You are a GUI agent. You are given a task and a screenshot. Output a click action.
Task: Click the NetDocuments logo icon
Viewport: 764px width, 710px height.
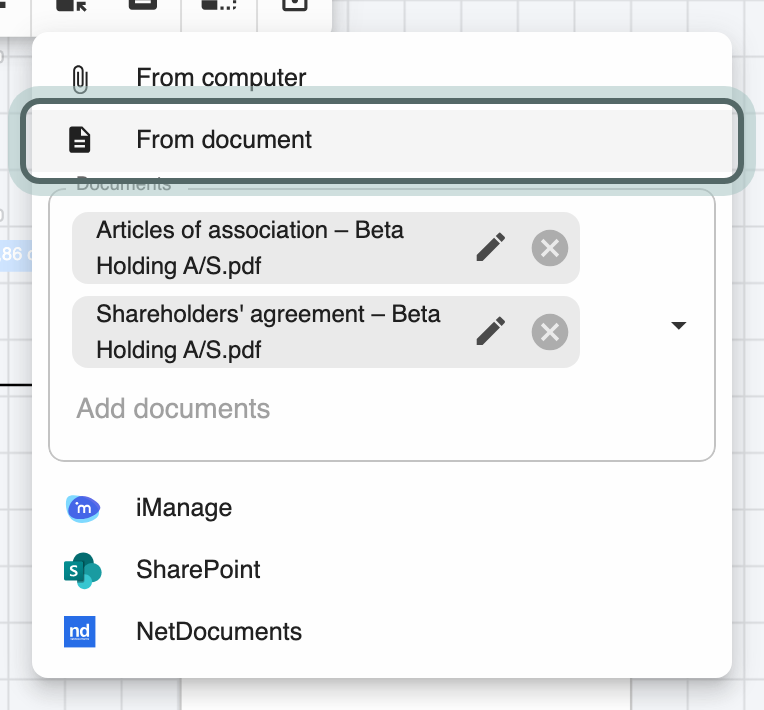(79, 632)
